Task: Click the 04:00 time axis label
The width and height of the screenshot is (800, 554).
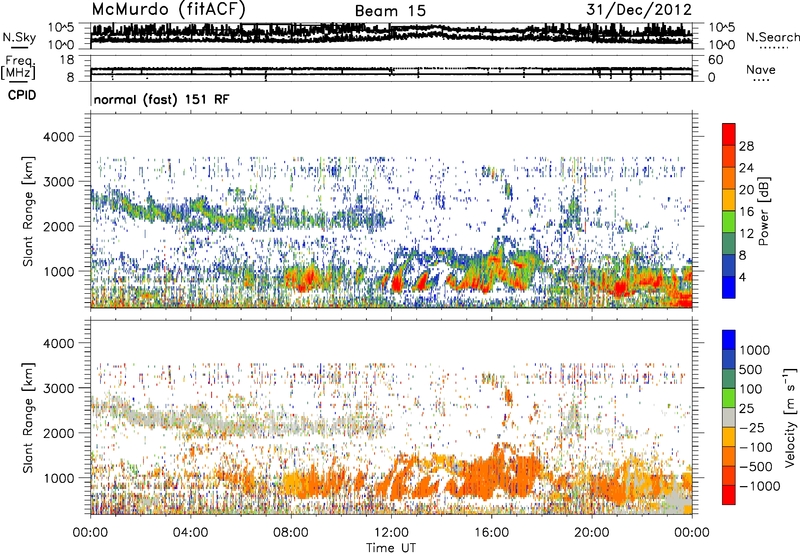Action: (191, 533)
